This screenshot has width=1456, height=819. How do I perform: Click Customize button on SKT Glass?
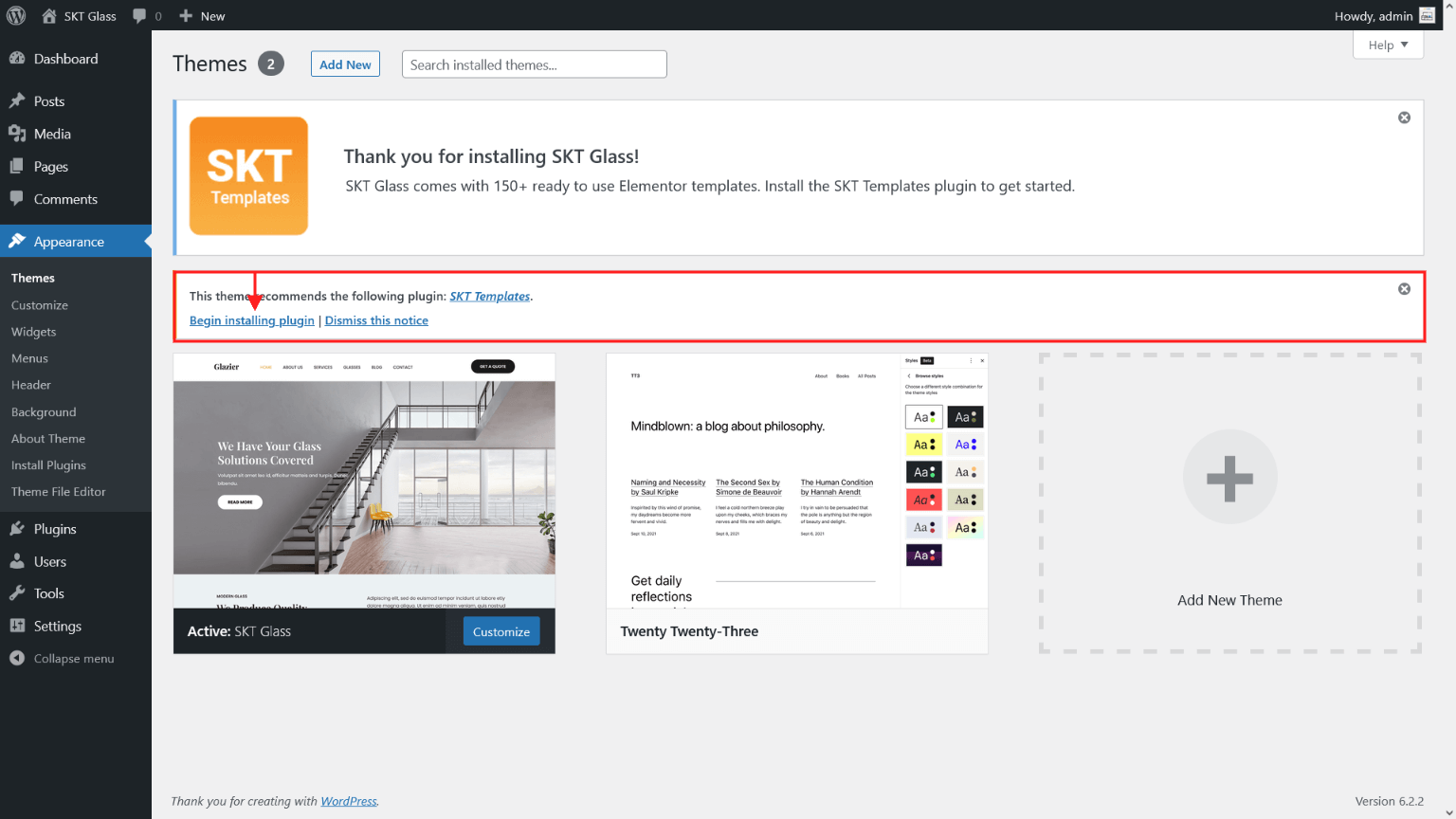501,631
